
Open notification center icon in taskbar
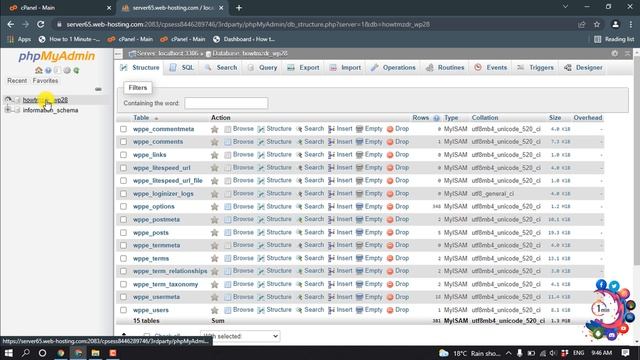[625, 353]
